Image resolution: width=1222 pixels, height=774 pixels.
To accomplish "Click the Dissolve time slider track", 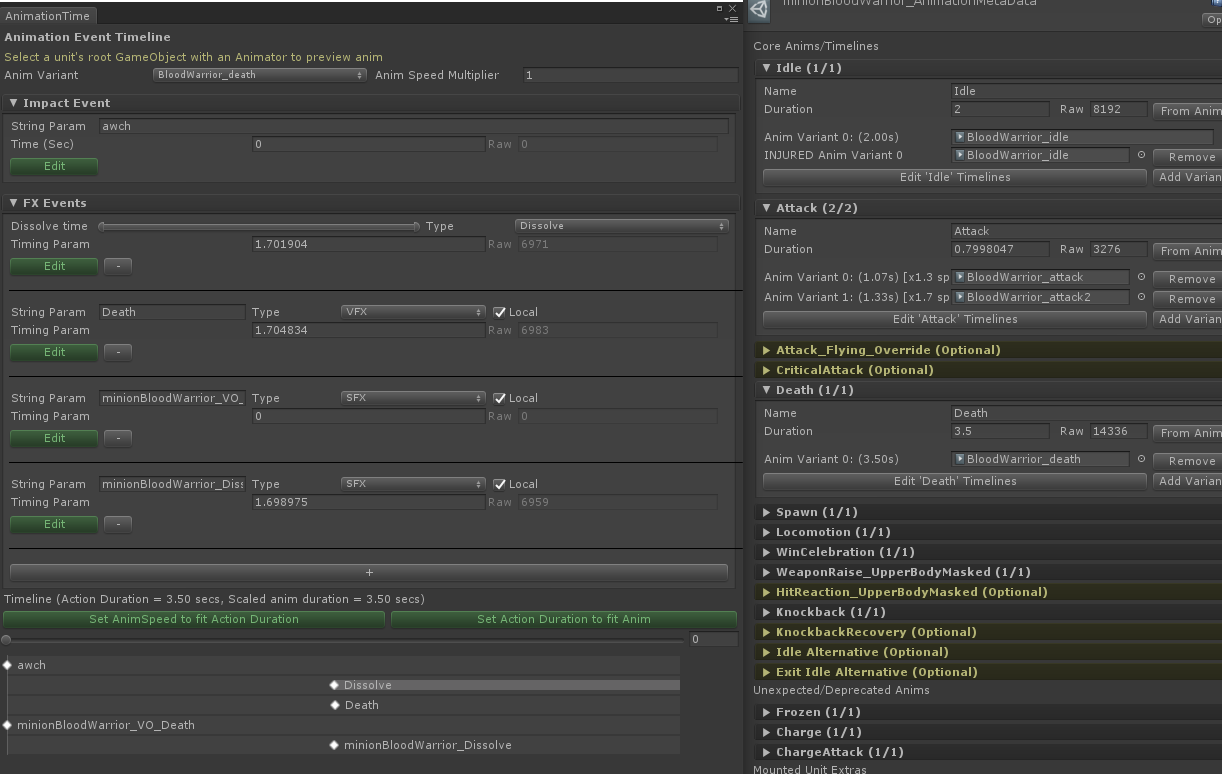I will [x=259, y=227].
